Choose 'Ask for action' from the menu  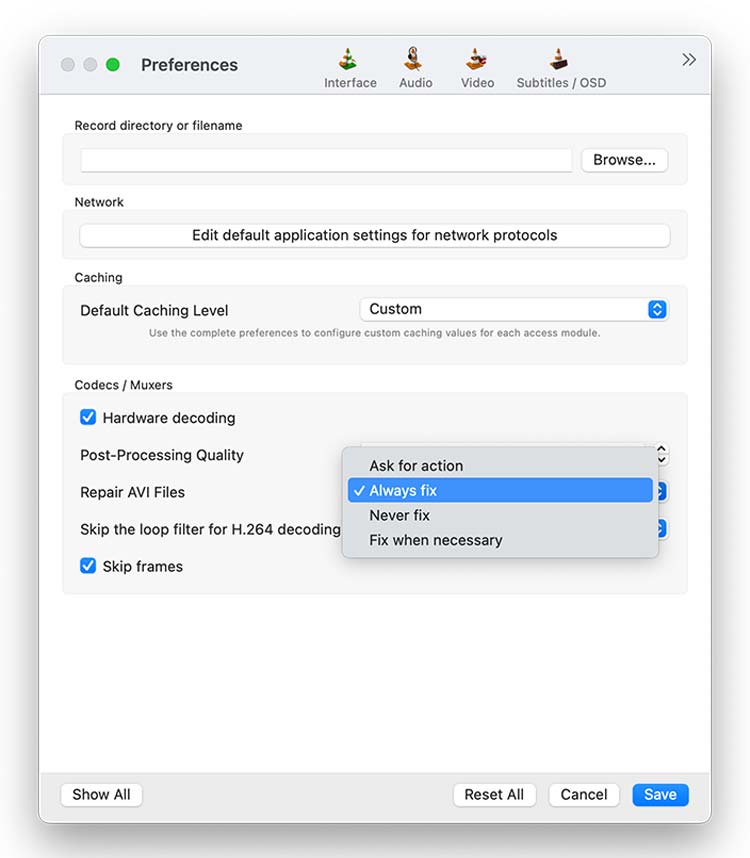416,466
